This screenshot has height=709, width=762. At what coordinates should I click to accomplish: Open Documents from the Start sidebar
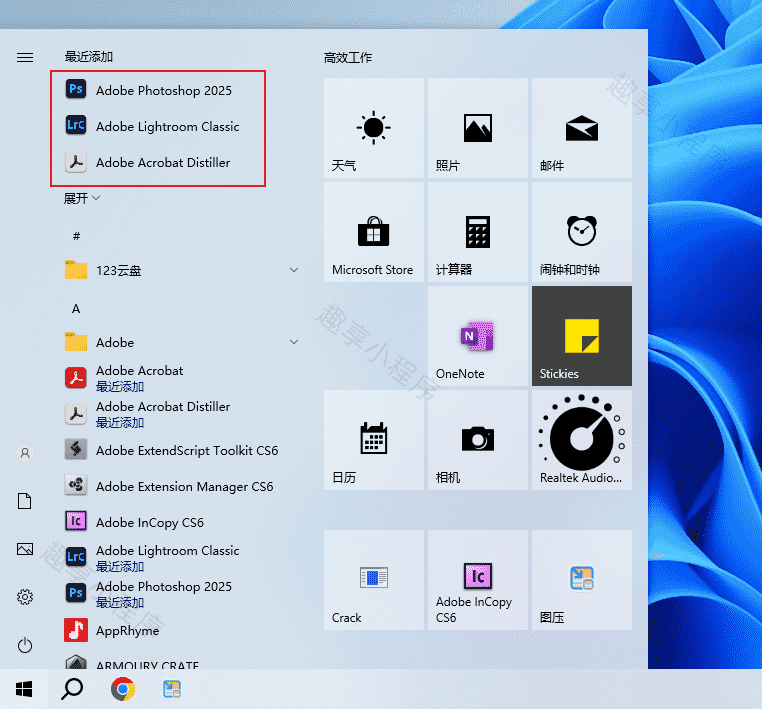point(25,501)
